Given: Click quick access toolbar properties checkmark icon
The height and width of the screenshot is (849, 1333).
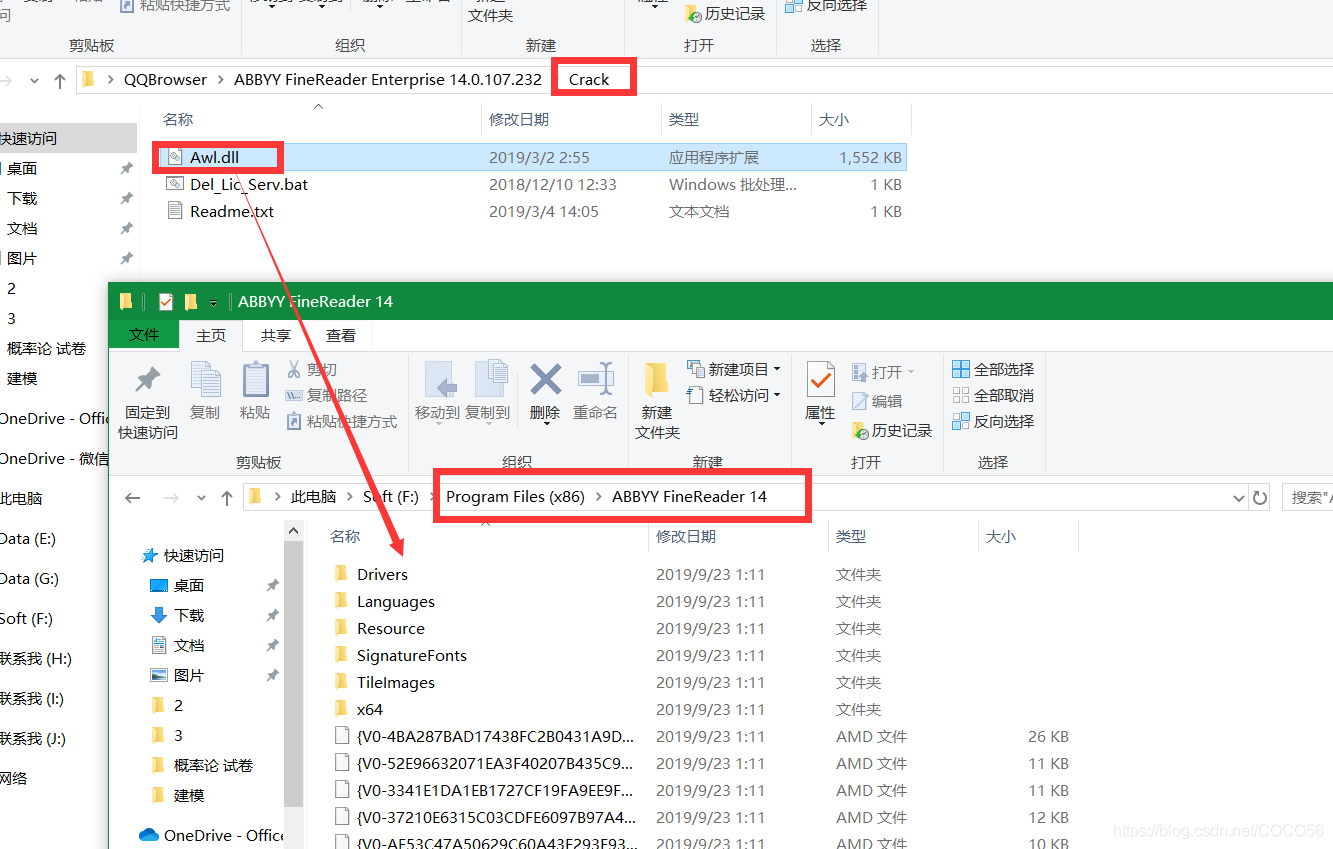Looking at the screenshot, I should [x=166, y=301].
